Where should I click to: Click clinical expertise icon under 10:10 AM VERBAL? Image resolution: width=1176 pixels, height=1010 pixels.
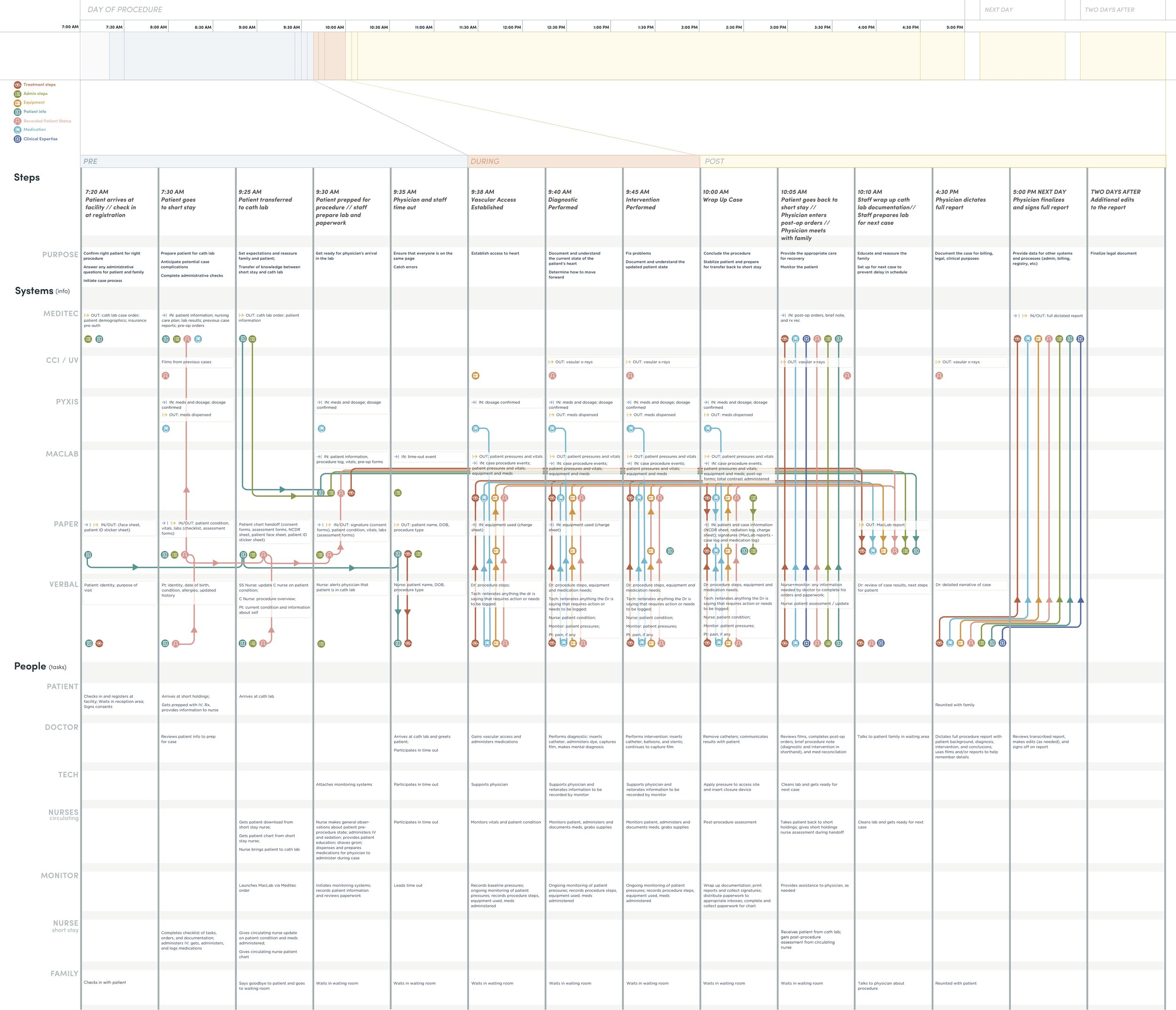pyautogui.click(x=881, y=643)
